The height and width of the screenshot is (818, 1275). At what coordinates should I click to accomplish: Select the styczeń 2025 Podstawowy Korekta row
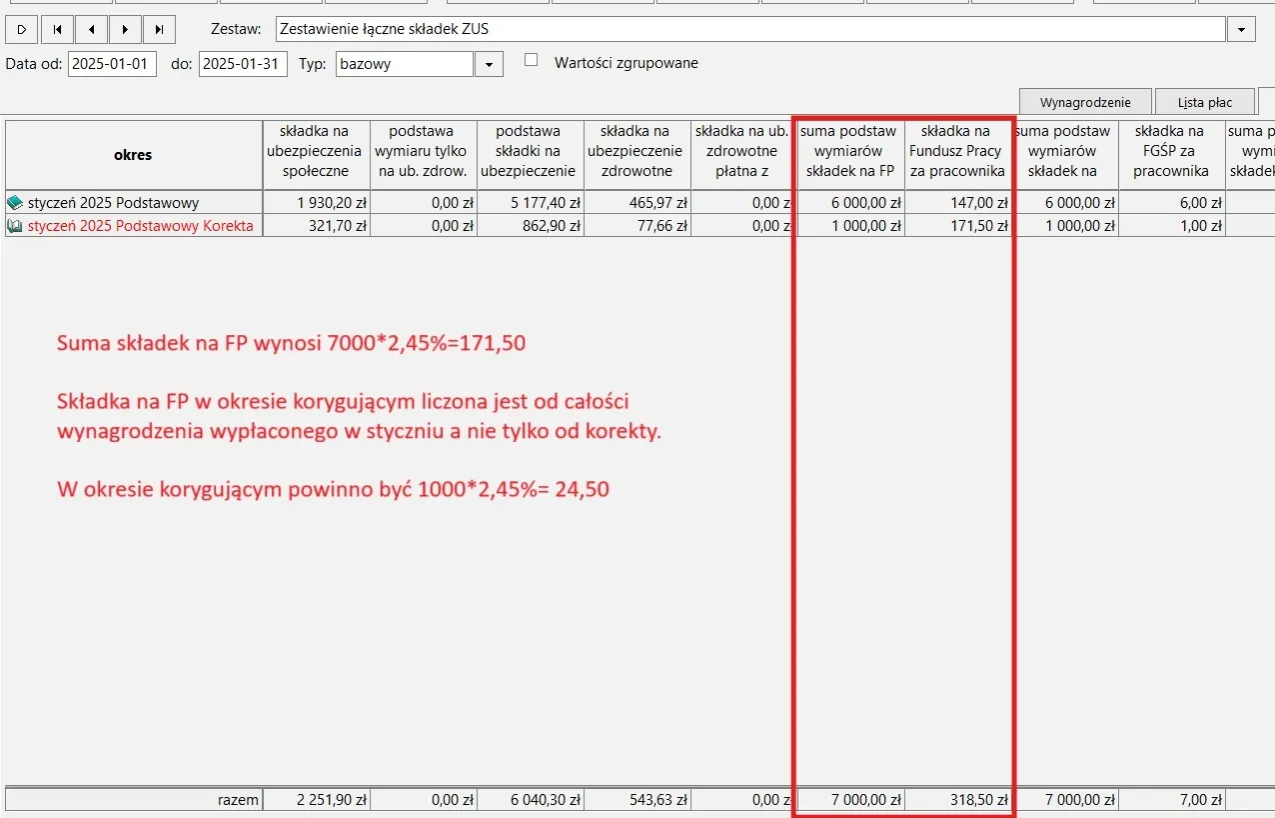click(x=141, y=226)
